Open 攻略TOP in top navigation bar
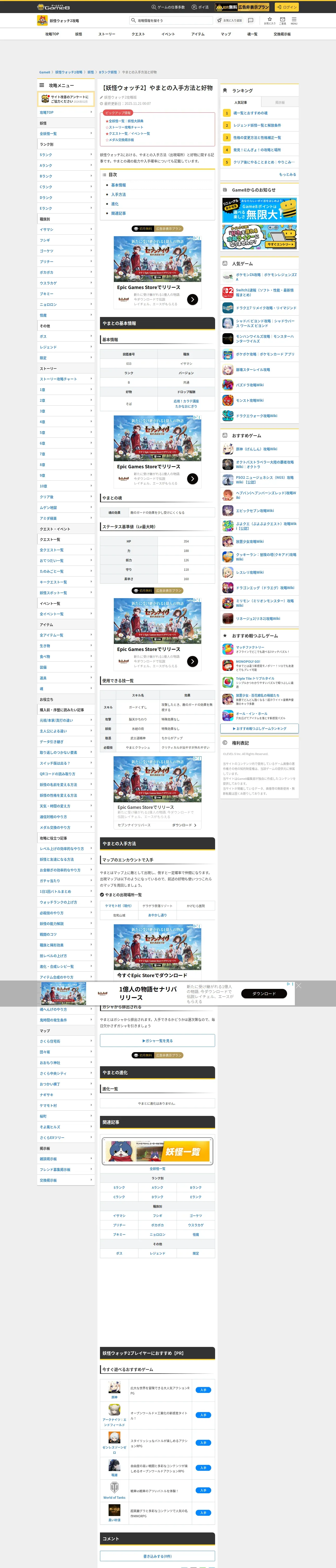The height and width of the screenshot is (1568, 336). point(52,34)
